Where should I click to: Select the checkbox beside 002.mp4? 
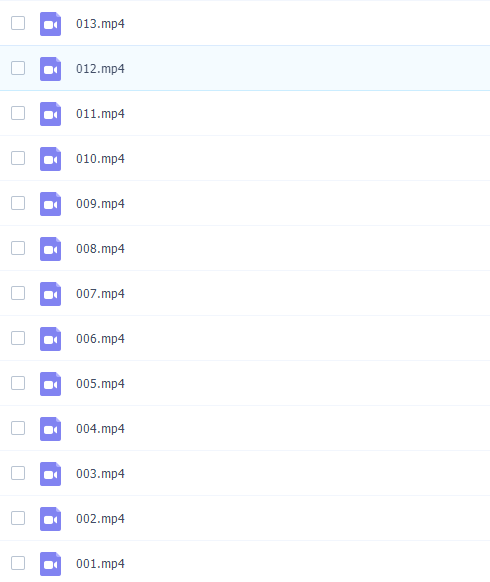tap(18, 518)
